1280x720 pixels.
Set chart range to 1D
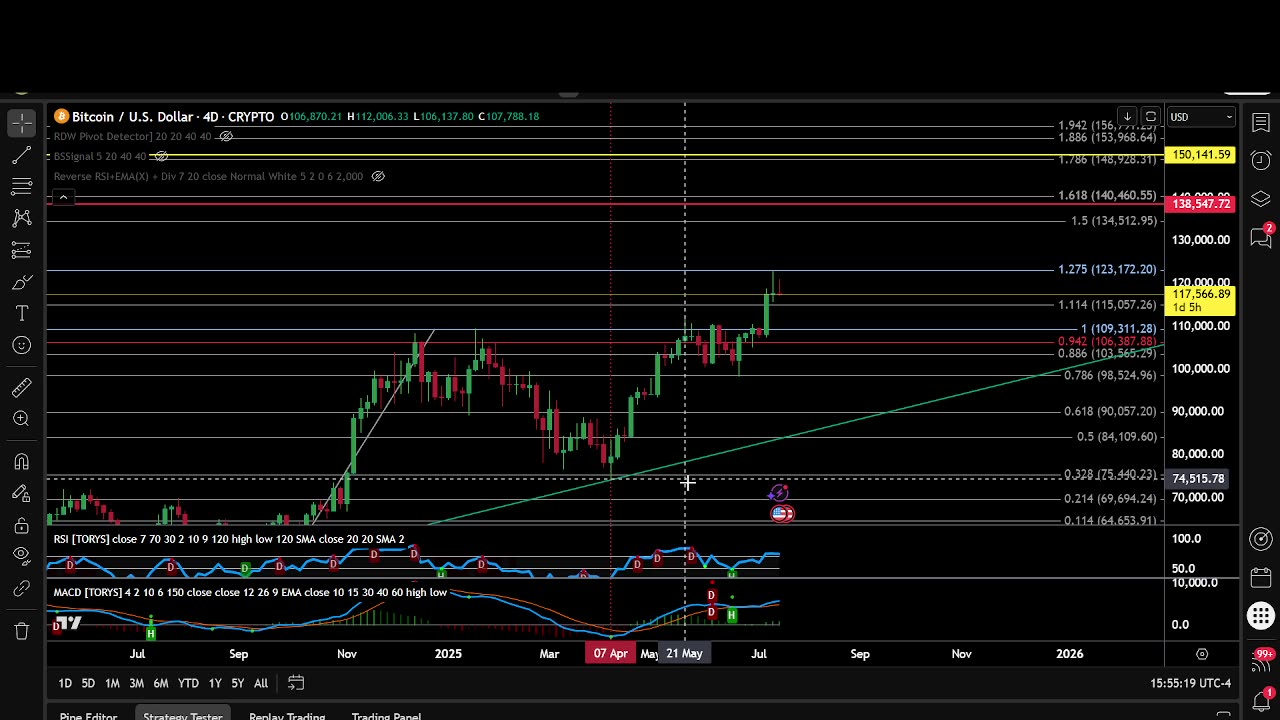[x=64, y=683]
